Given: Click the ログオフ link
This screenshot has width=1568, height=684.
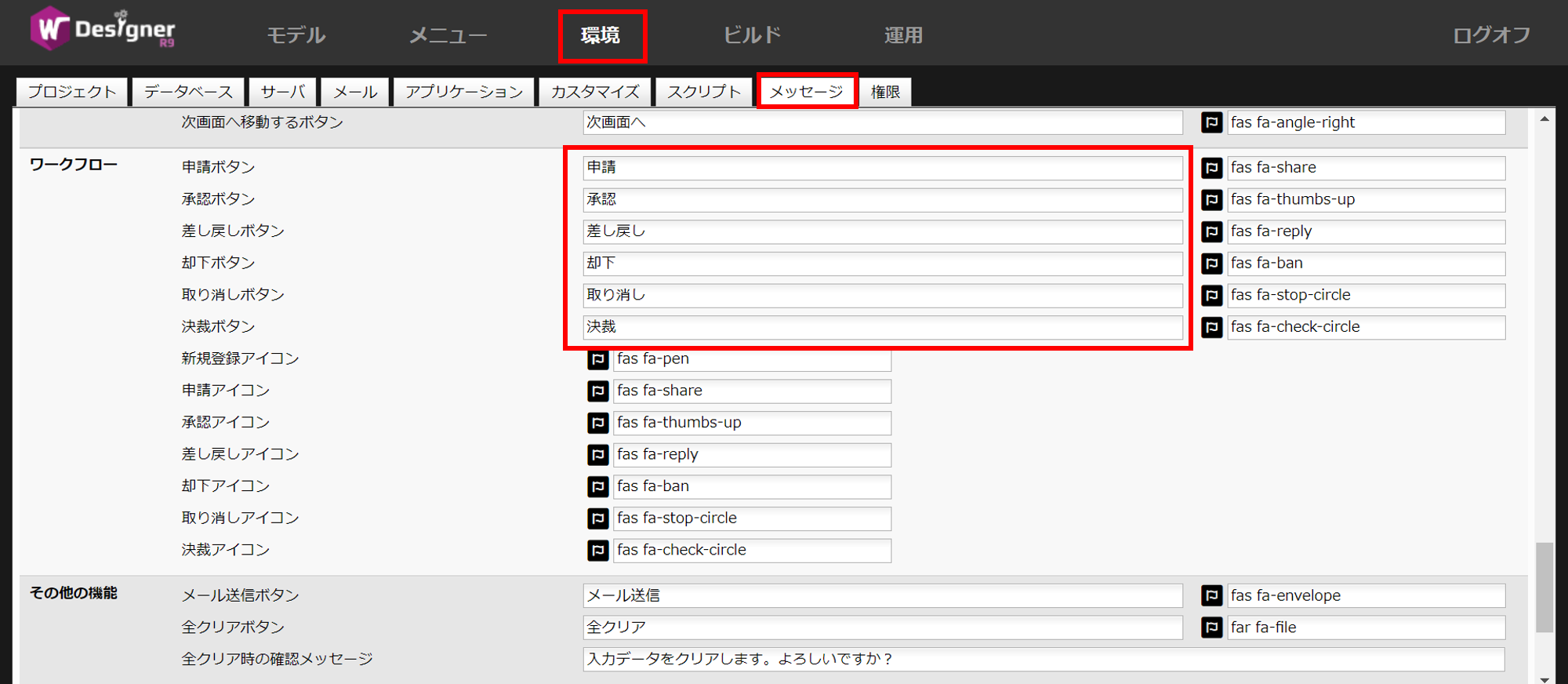Looking at the screenshot, I should coord(1491,35).
